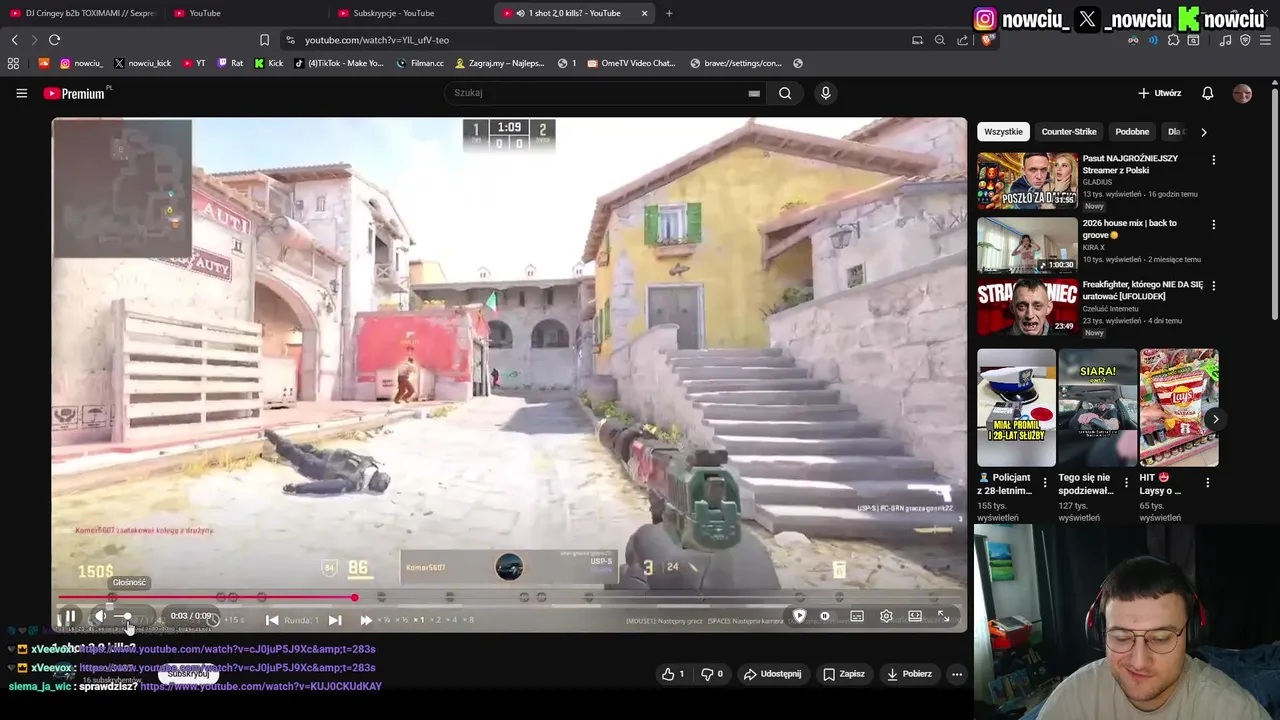This screenshot has width=1280, height=720.
Task: Pause the YouTube video
Action: coord(70,616)
